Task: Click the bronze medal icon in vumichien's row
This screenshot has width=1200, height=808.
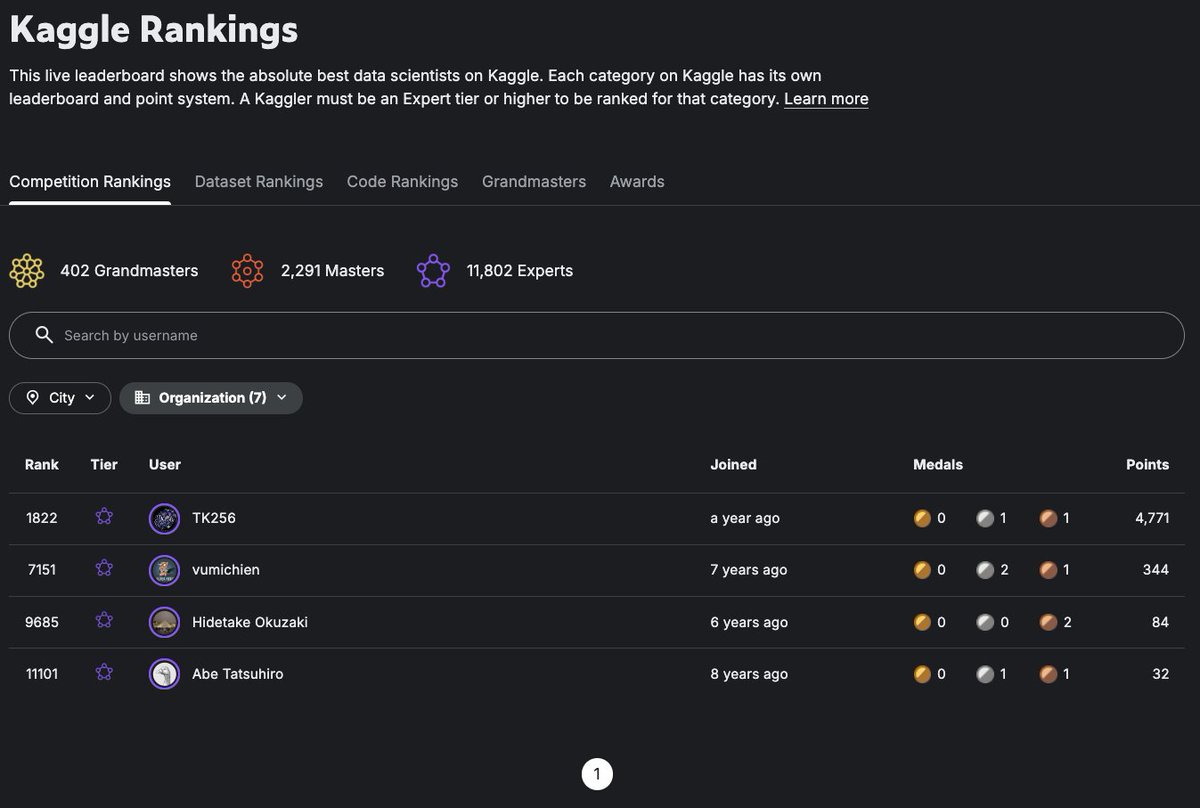Action: 1048,570
